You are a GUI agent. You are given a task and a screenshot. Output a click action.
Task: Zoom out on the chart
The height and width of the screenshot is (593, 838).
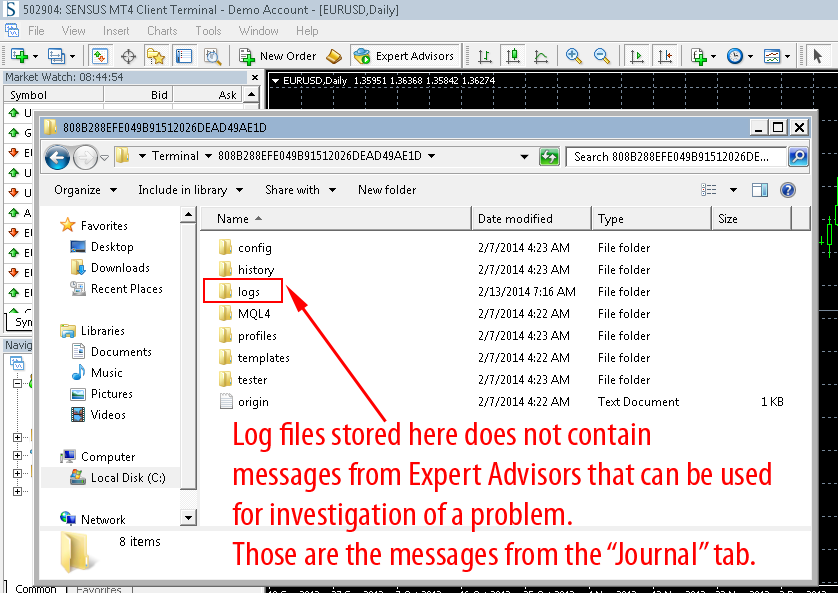(x=602, y=56)
